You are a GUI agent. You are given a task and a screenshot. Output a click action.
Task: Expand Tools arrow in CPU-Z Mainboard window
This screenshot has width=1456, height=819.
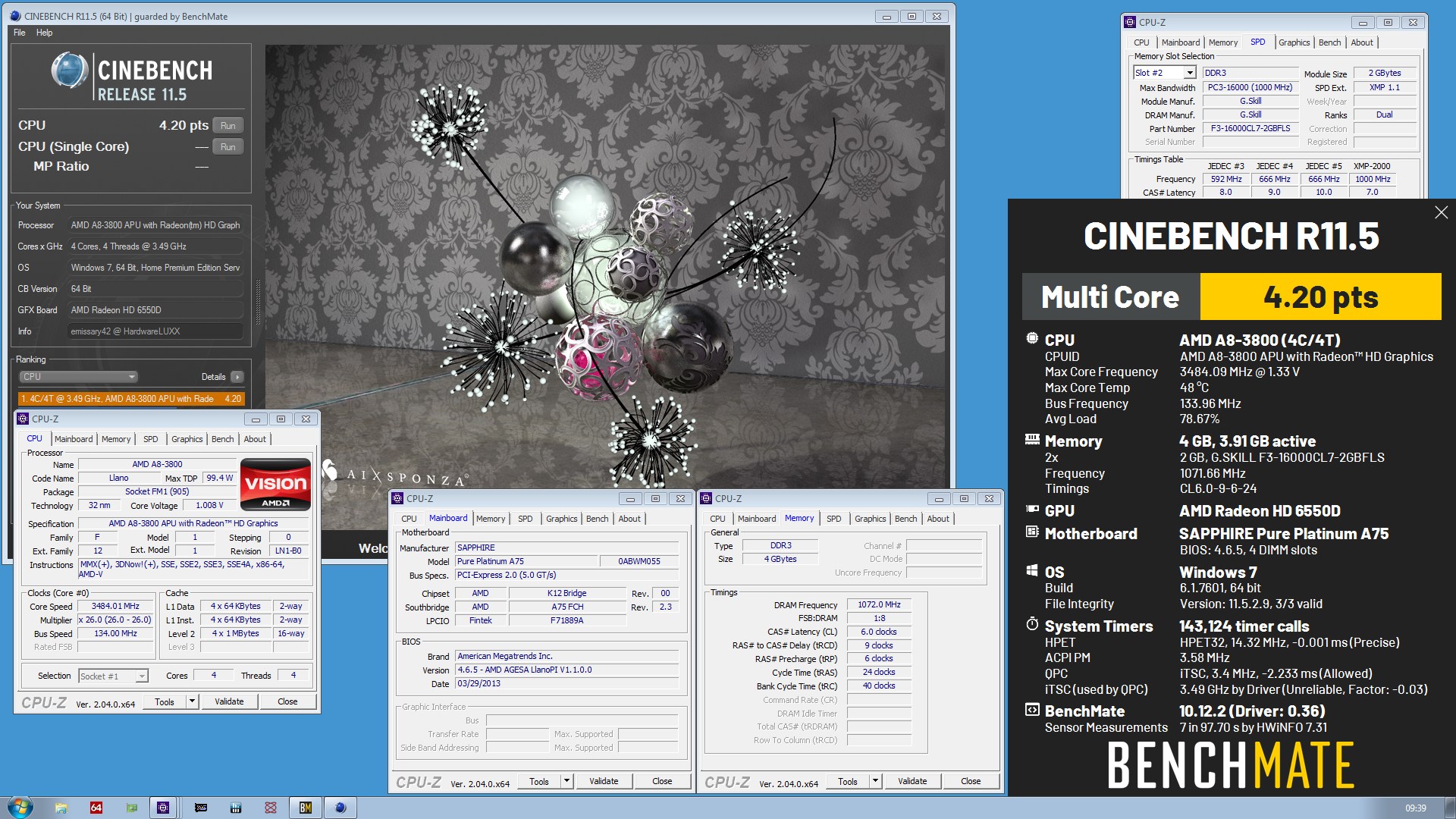[566, 781]
